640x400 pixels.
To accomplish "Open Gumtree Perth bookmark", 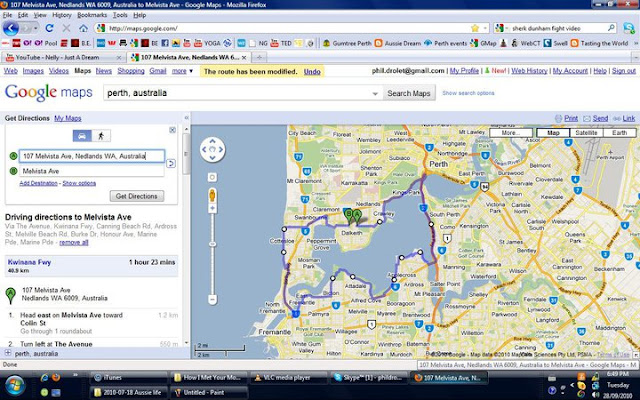I will (x=347, y=43).
